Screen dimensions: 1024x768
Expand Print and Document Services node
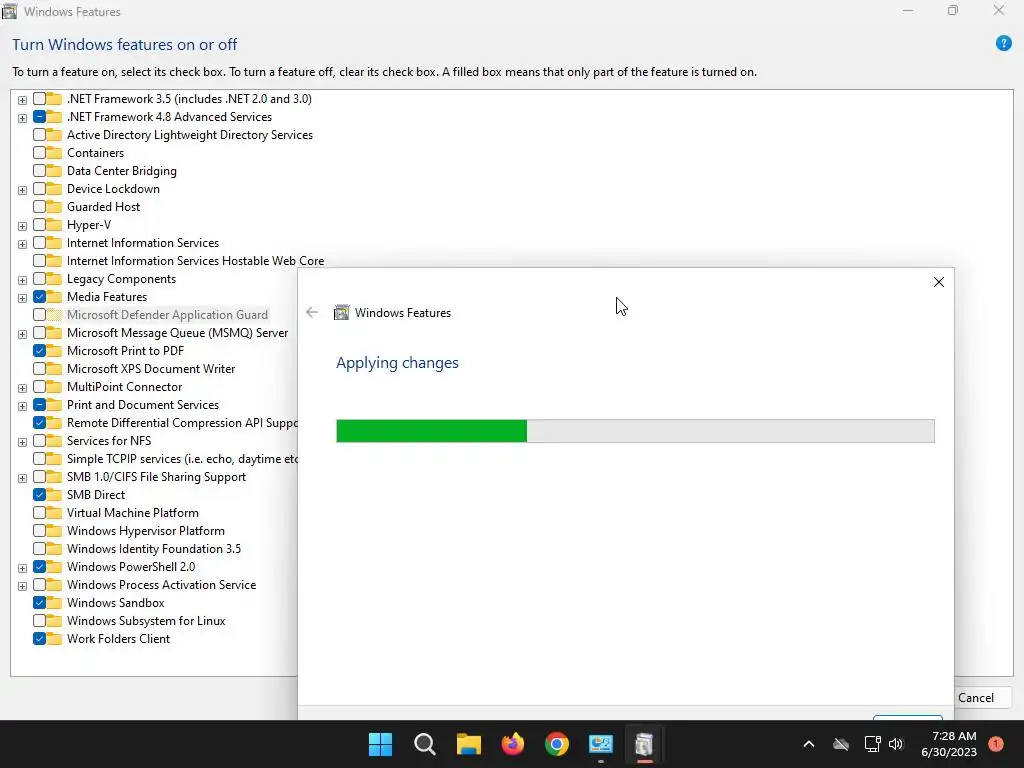pos(22,406)
